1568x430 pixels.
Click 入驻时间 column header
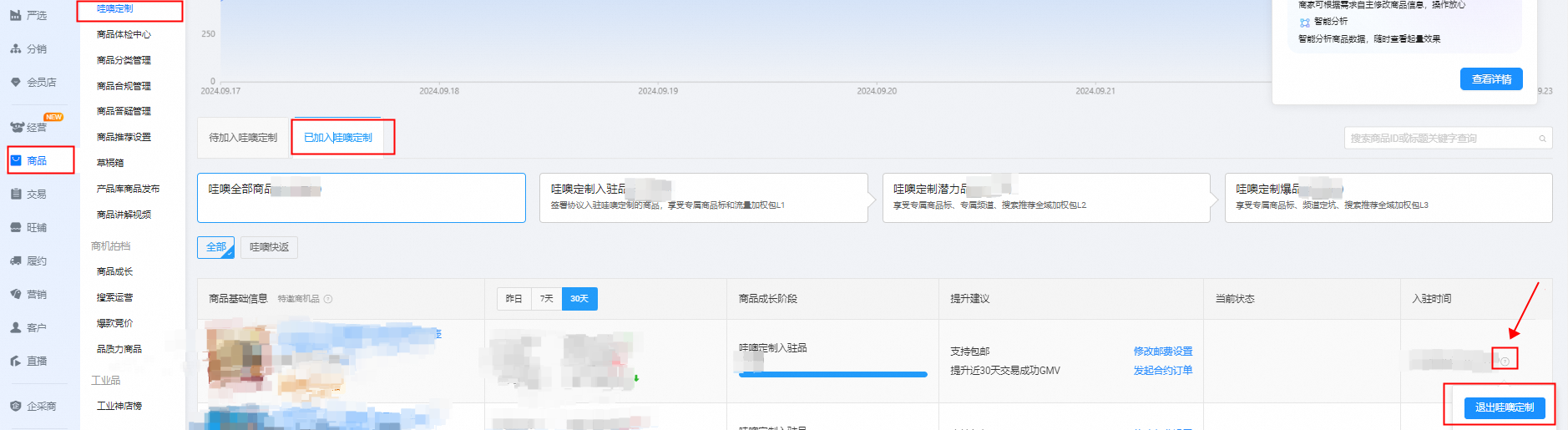tap(1431, 299)
